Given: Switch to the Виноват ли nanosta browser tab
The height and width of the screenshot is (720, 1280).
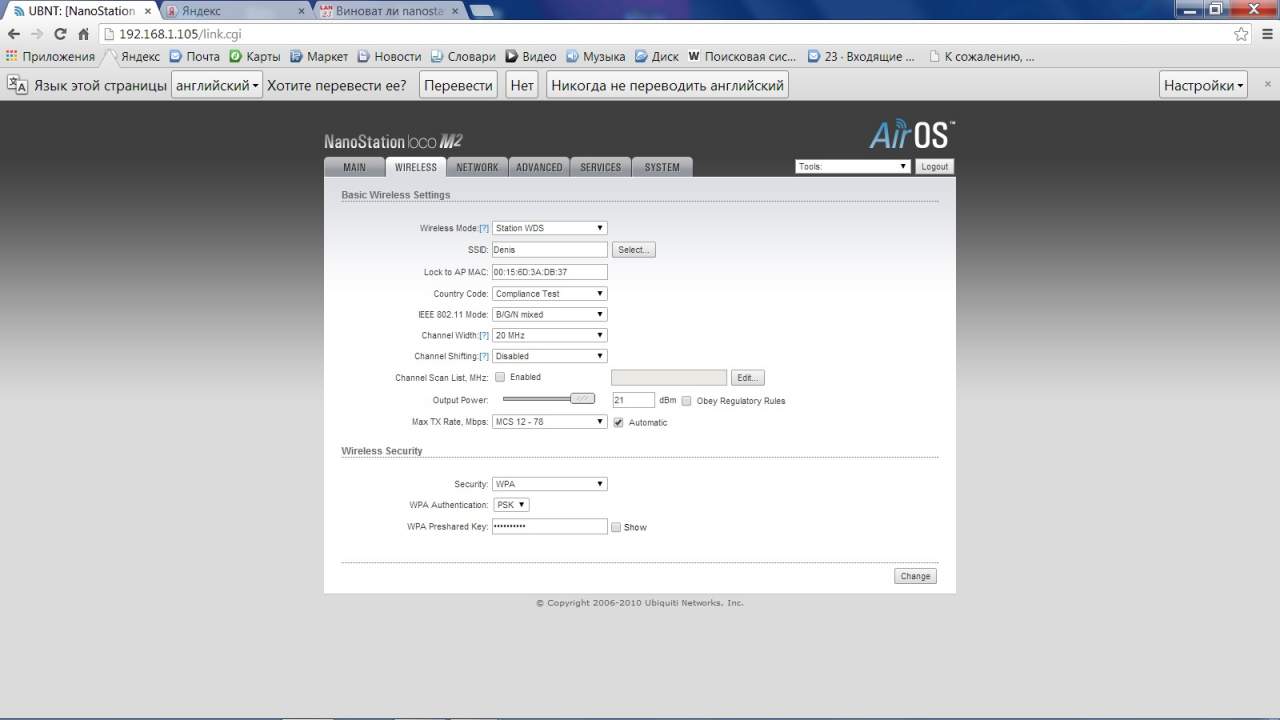Looking at the screenshot, I should [390, 11].
